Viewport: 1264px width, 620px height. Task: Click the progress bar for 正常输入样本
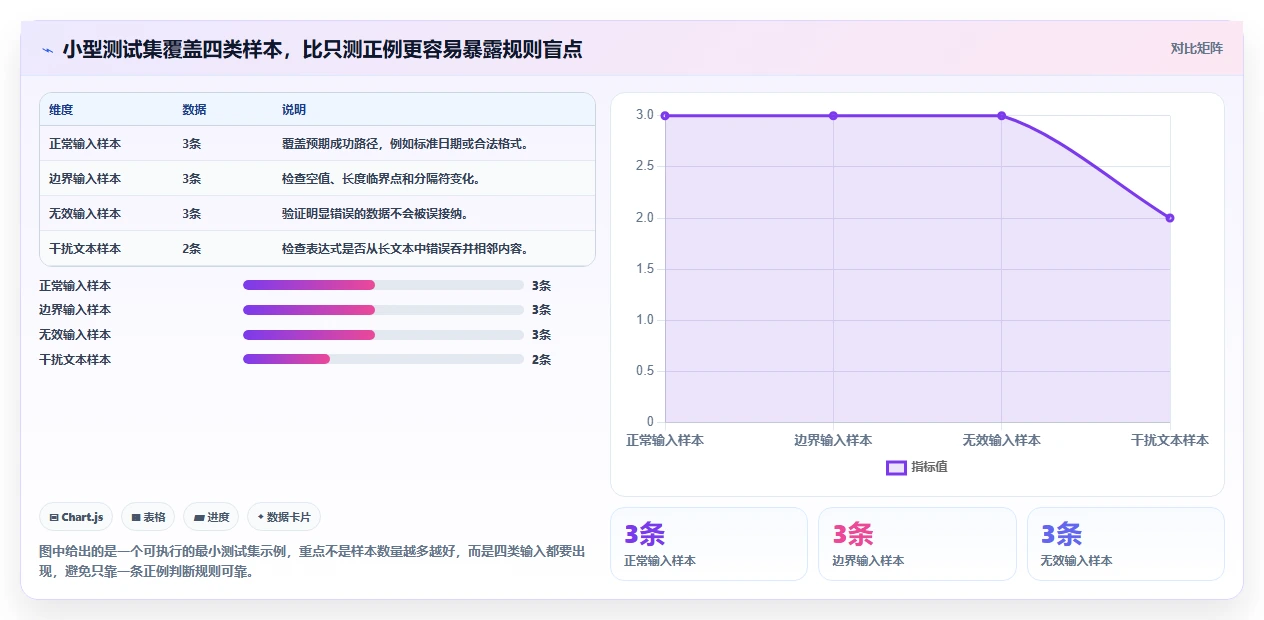tap(383, 285)
